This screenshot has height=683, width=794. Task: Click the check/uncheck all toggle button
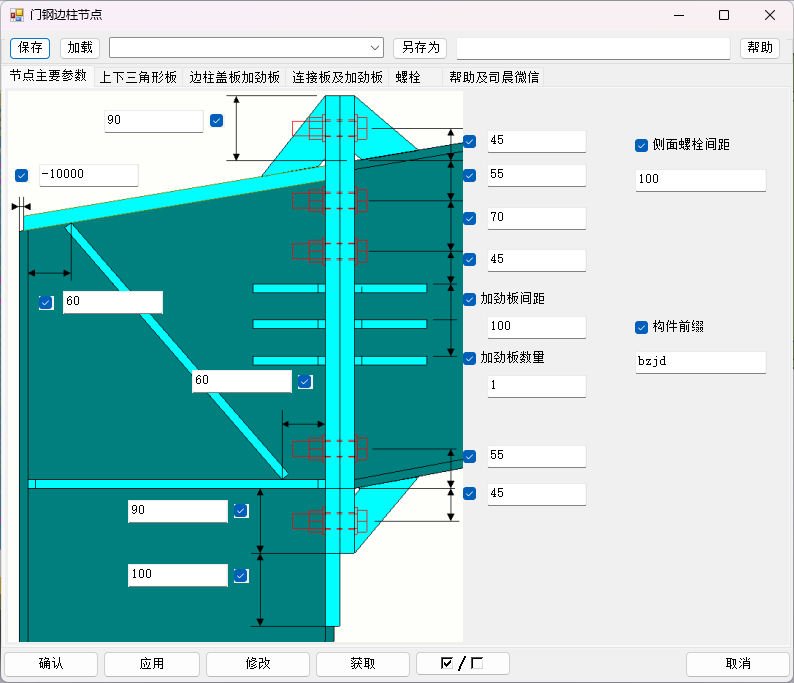(x=462, y=664)
